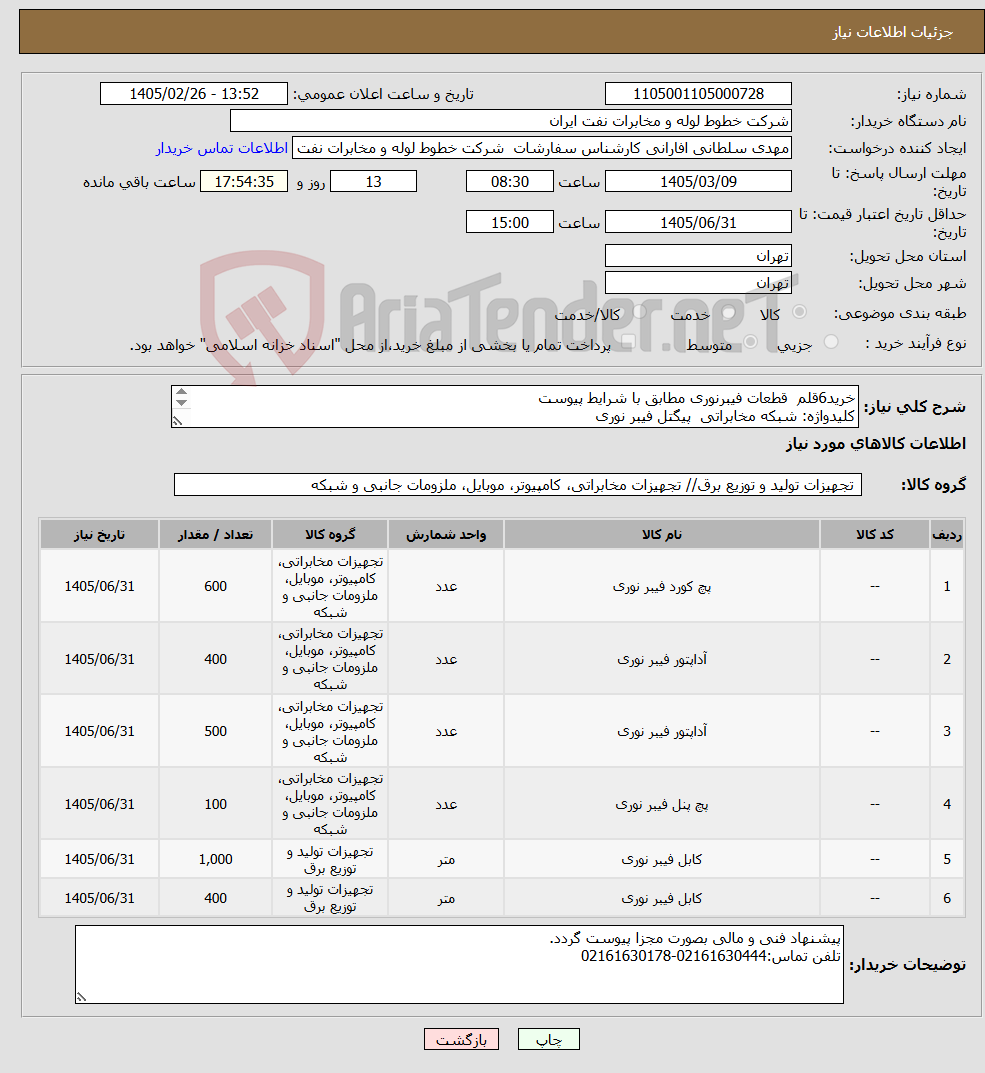Click the شرح کلی نیاز text area
The image size is (985, 1073).
tap(514, 406)
